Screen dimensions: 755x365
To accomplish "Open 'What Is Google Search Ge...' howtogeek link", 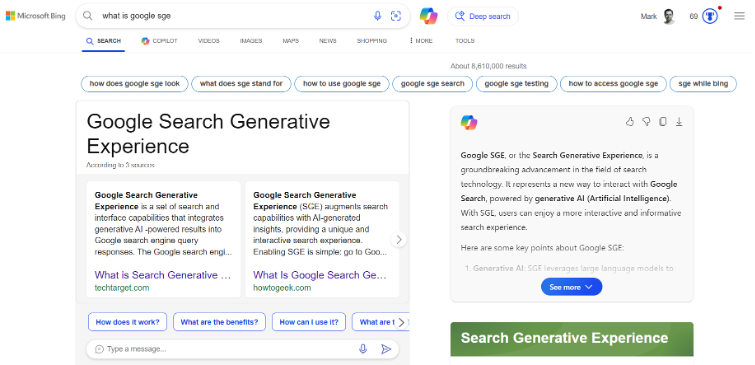I will 320,275.
